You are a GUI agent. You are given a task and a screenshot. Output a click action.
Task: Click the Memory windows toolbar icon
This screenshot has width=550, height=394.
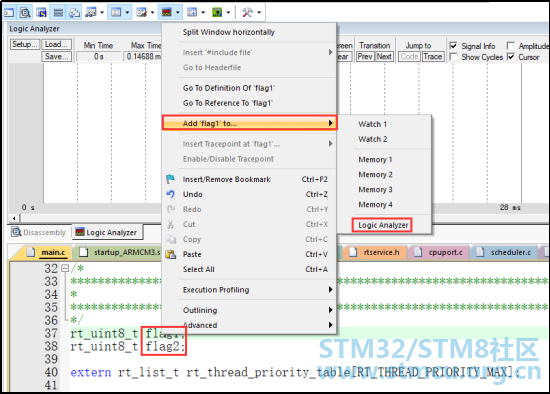(x=116, y=13)
